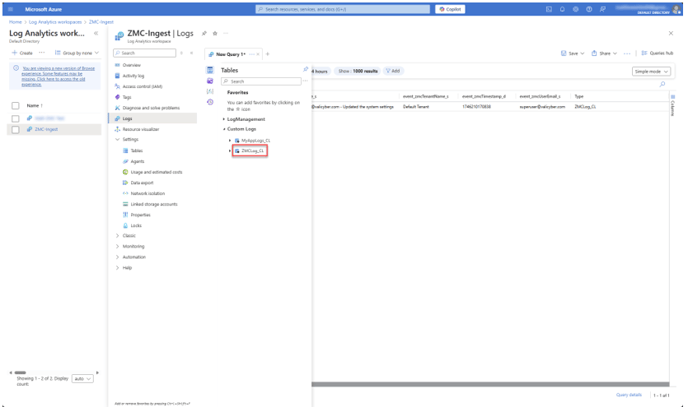Open the help question mark icon
Viewport: 688px width, 407px height.
589,9
